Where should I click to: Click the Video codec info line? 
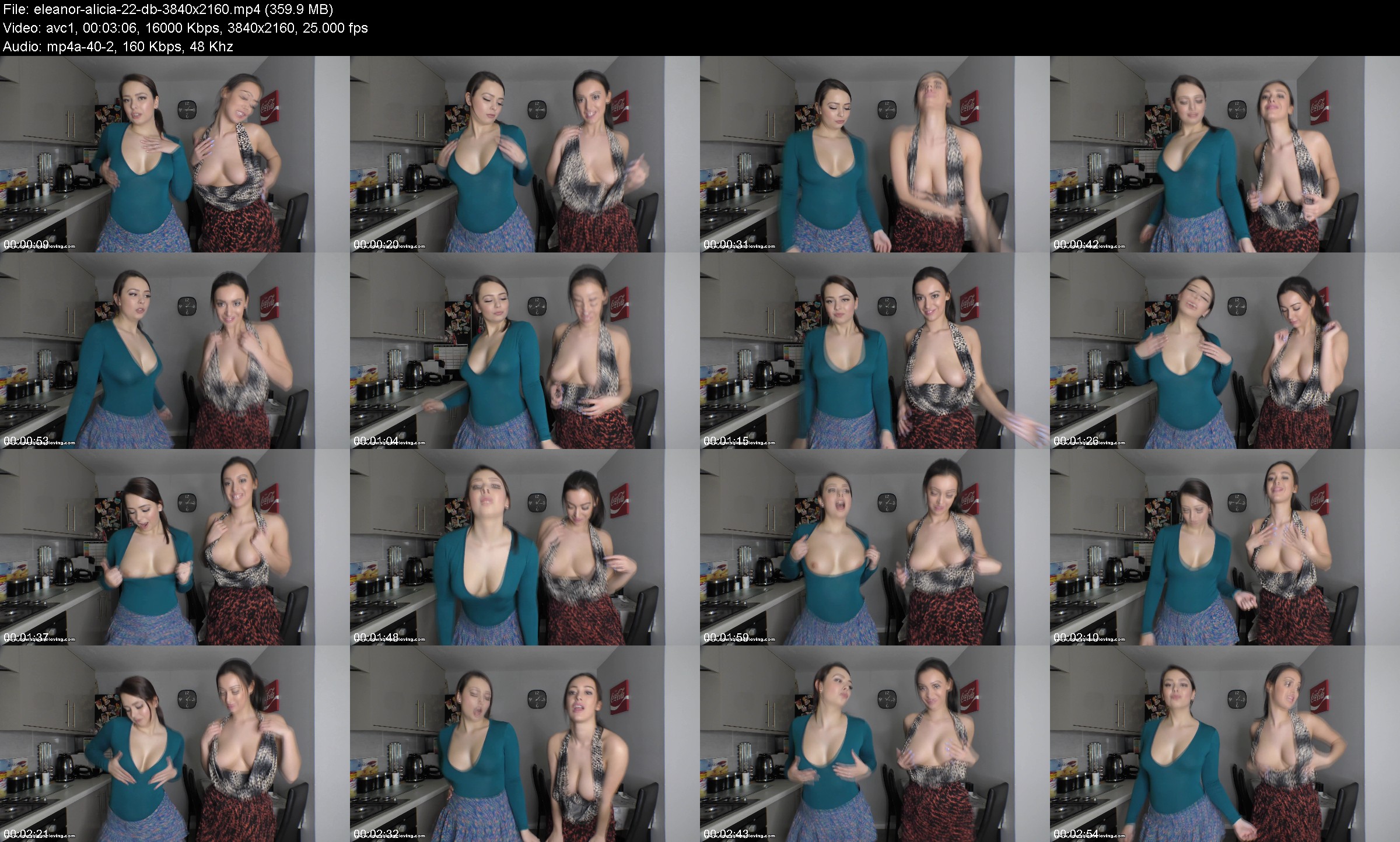[185, 28]
